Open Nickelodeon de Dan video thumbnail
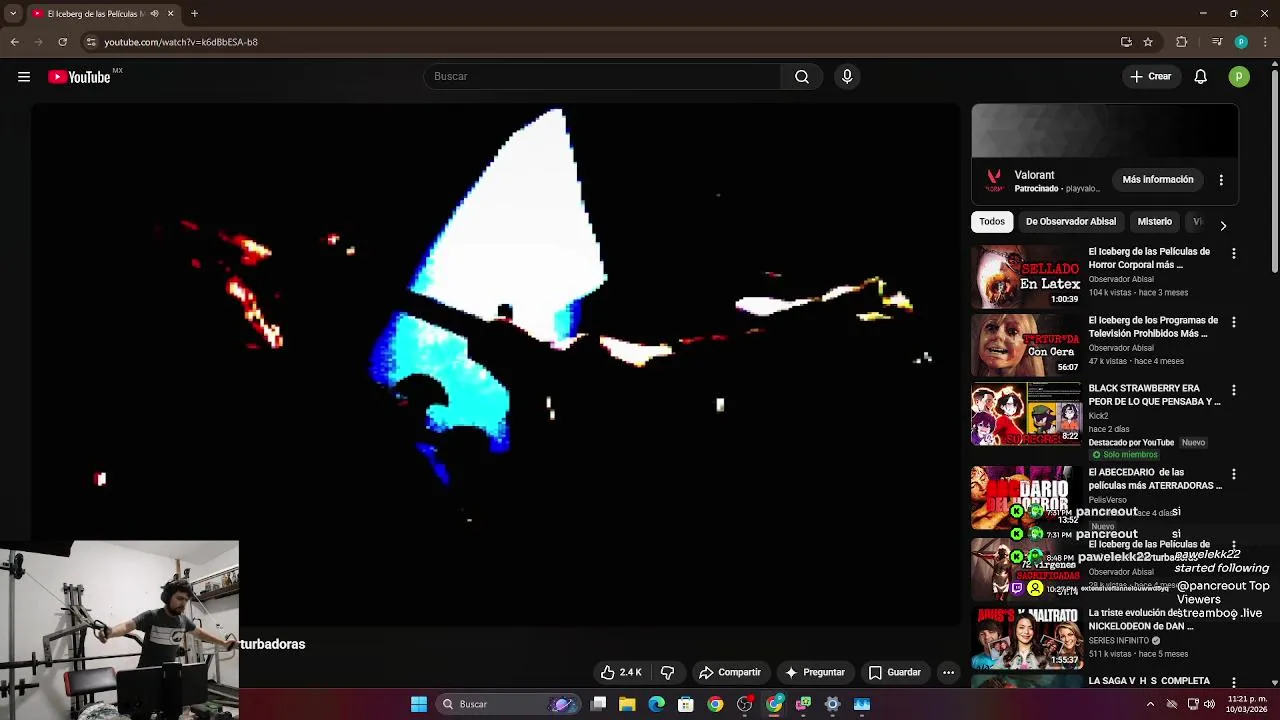This screenshot has width=1280, height=720. (1026, 638)
